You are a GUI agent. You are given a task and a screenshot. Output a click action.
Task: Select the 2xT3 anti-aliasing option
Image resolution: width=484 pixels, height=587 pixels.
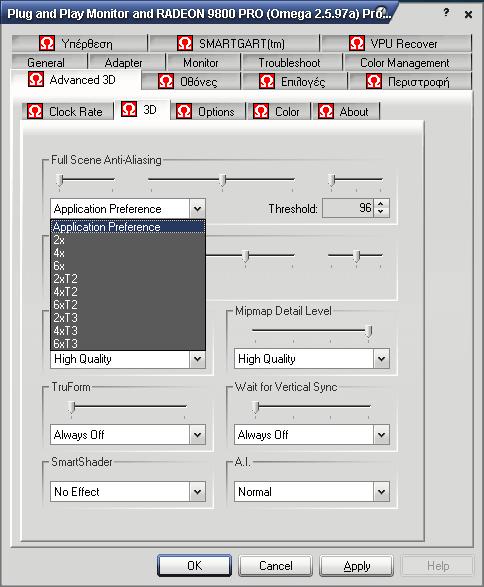tap(128, 318)
